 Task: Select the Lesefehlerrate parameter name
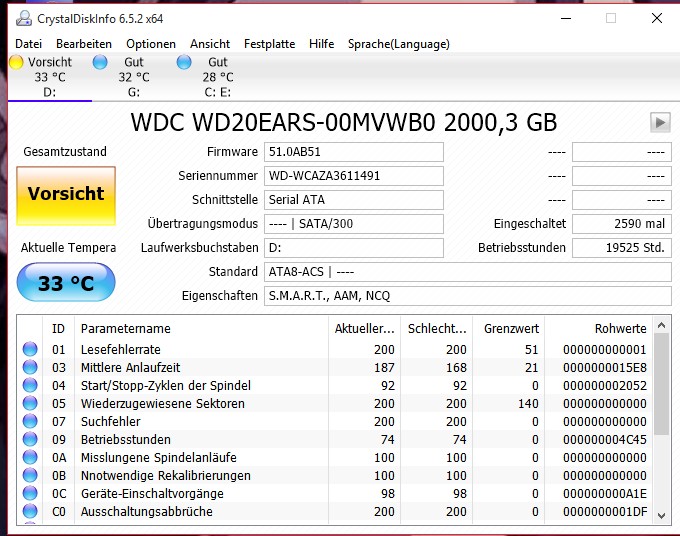click(121, 350)
